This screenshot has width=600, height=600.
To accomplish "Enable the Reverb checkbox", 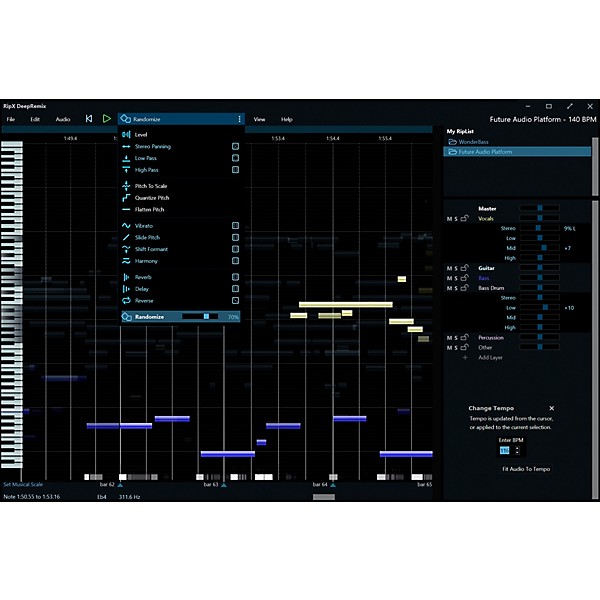I will pyautogui.click(x=235, y=277).
